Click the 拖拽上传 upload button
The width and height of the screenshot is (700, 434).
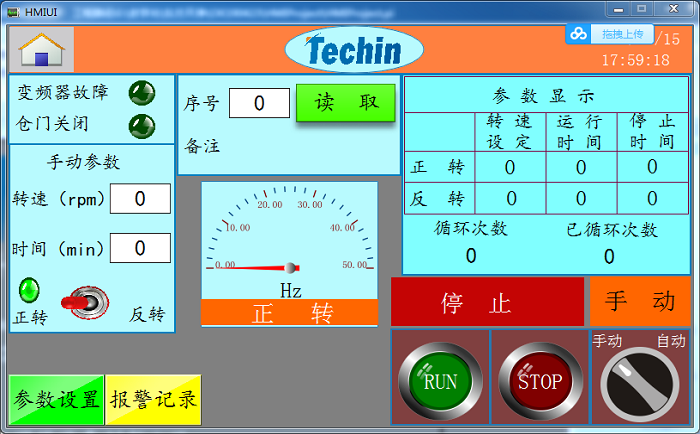click(622, 34)
